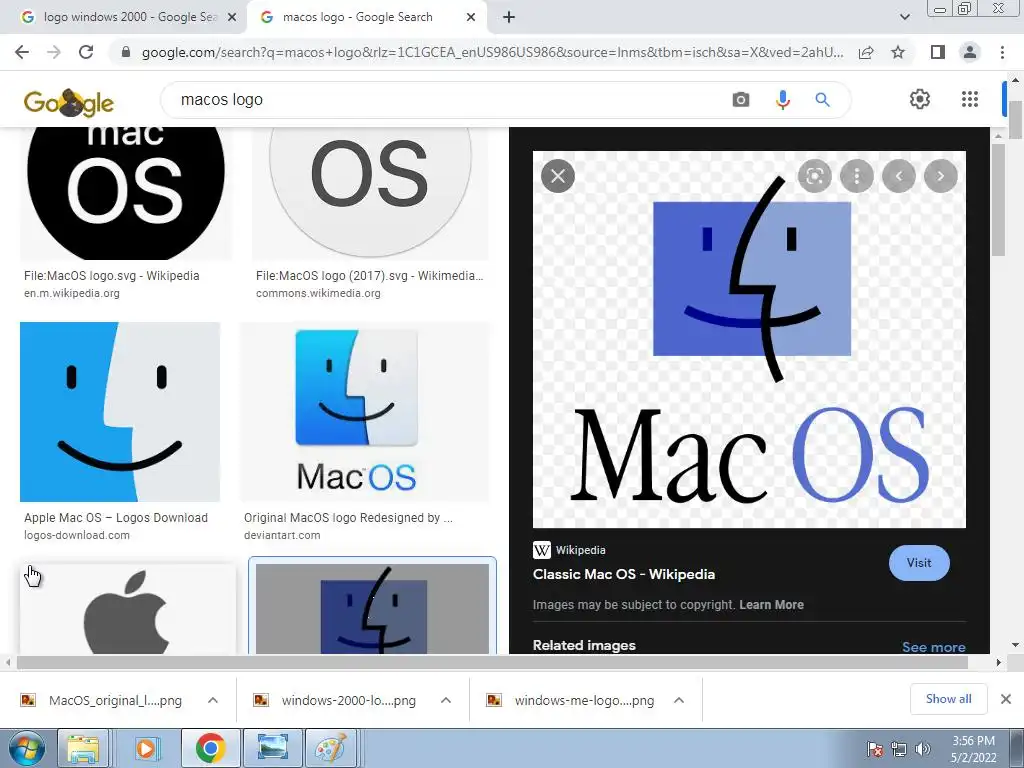Open preview image more options dots
The width and height of the screenshot is (1024, 768).
click(856, 176)
